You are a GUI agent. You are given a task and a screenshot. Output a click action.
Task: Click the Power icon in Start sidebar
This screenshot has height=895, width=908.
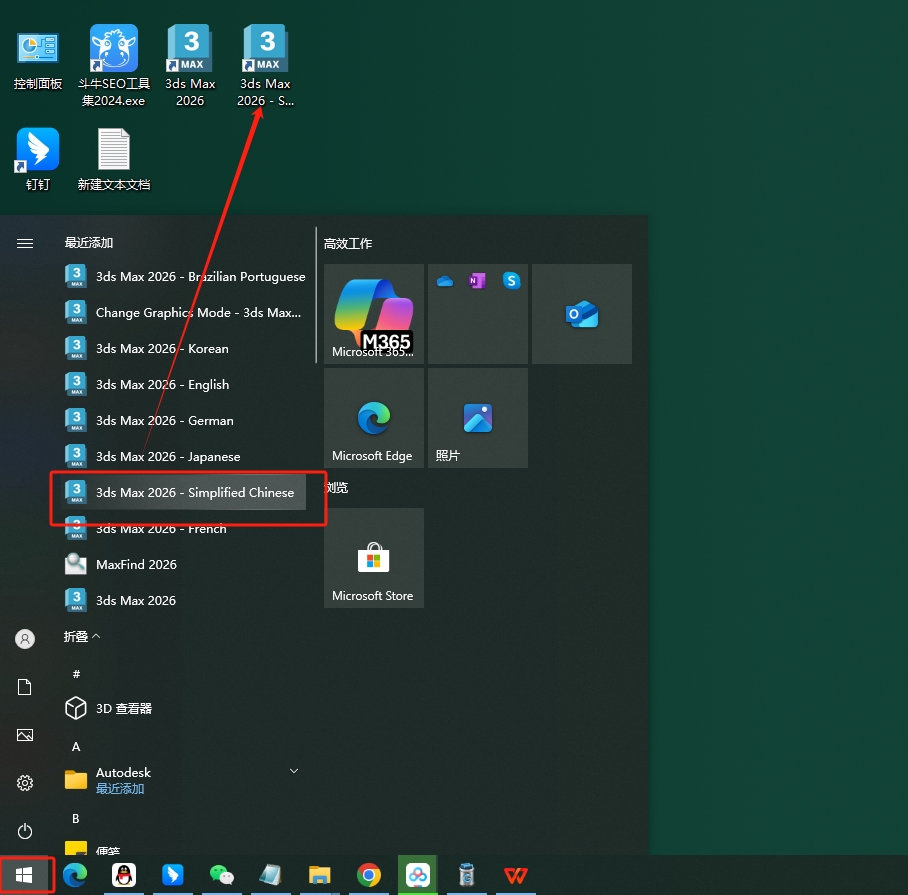[25, 831]
